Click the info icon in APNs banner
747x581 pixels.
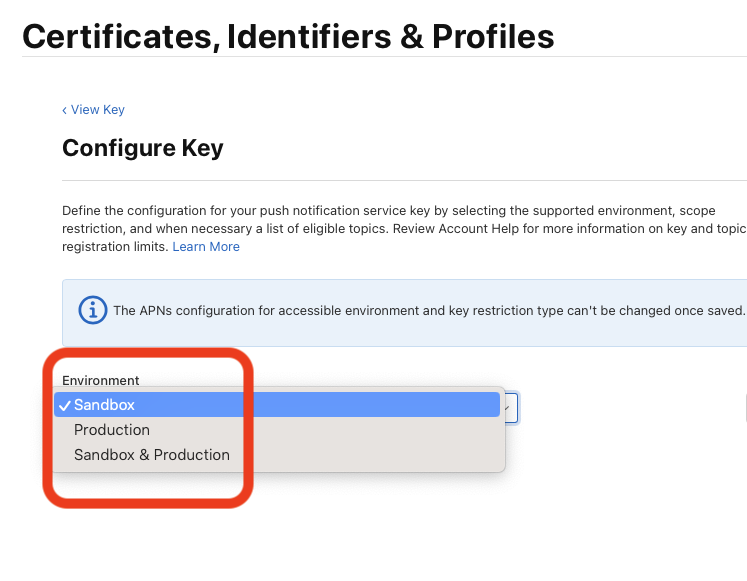tap(93, 311)
